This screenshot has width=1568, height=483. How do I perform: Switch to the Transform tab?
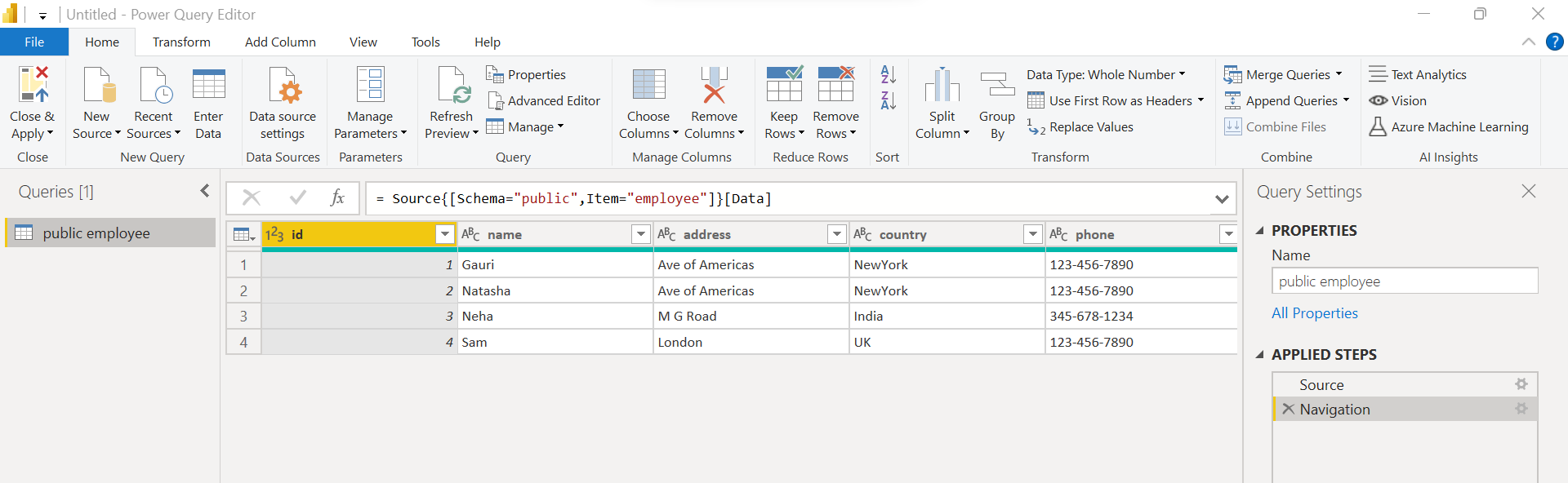pyautogui.click(x=181, y=42)
